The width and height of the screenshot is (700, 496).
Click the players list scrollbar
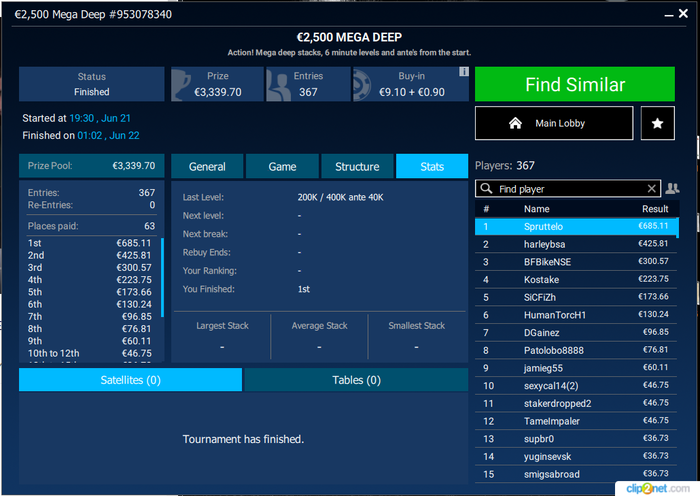pyautogui.click(x=678, y=228)
